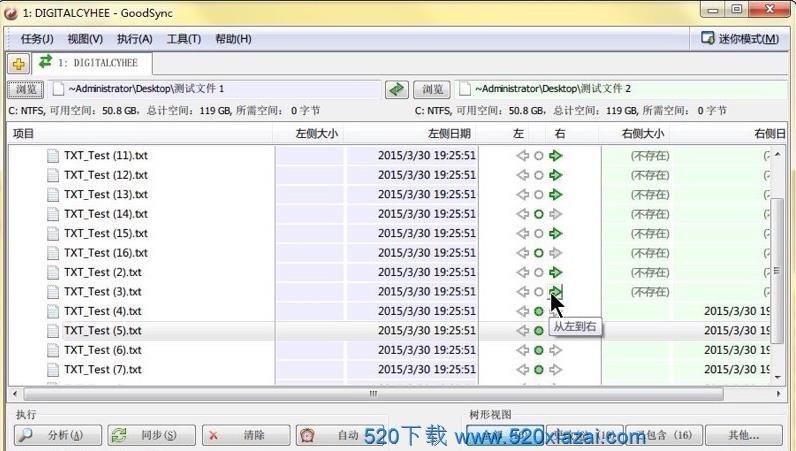Click the right folder path field 测试文件 2
The width and height of the screenshot is (796, 451).
(620, 89)
